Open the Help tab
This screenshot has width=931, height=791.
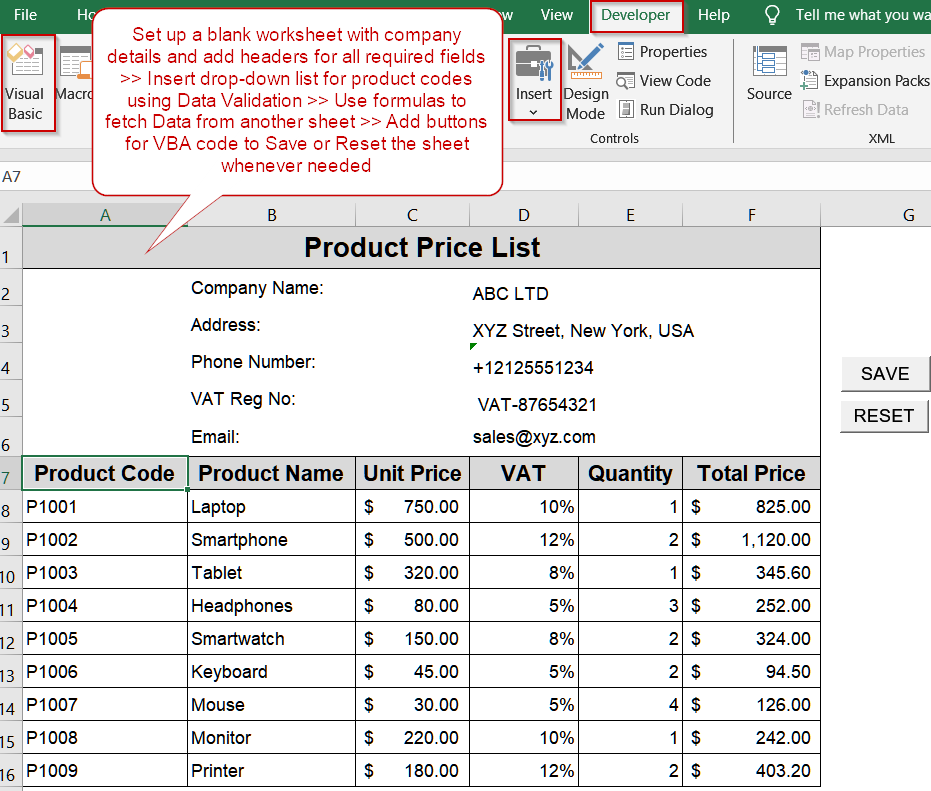(x=714, y=15)
